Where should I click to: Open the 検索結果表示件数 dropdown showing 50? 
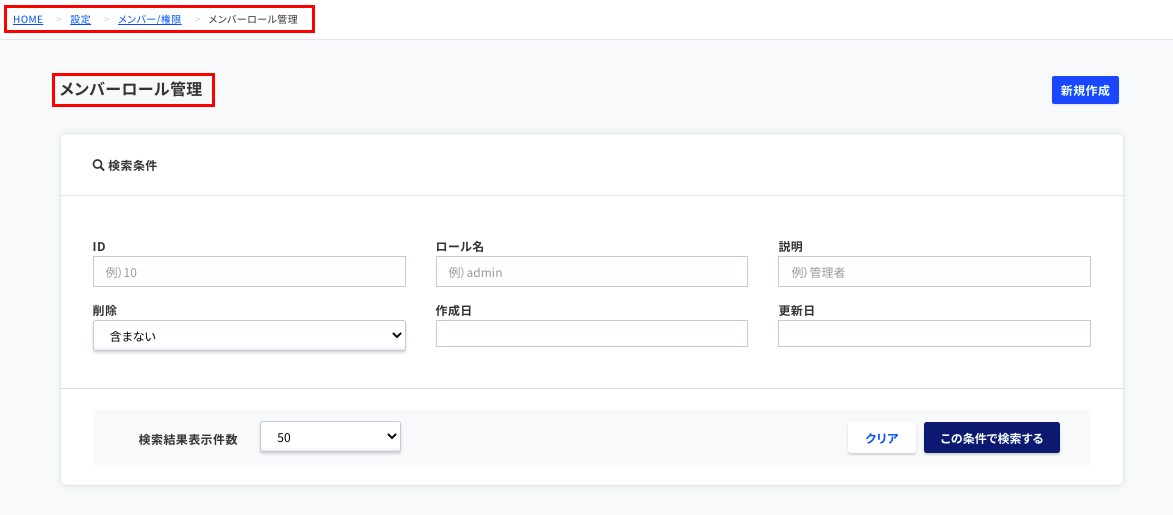(x=331, y=437)
